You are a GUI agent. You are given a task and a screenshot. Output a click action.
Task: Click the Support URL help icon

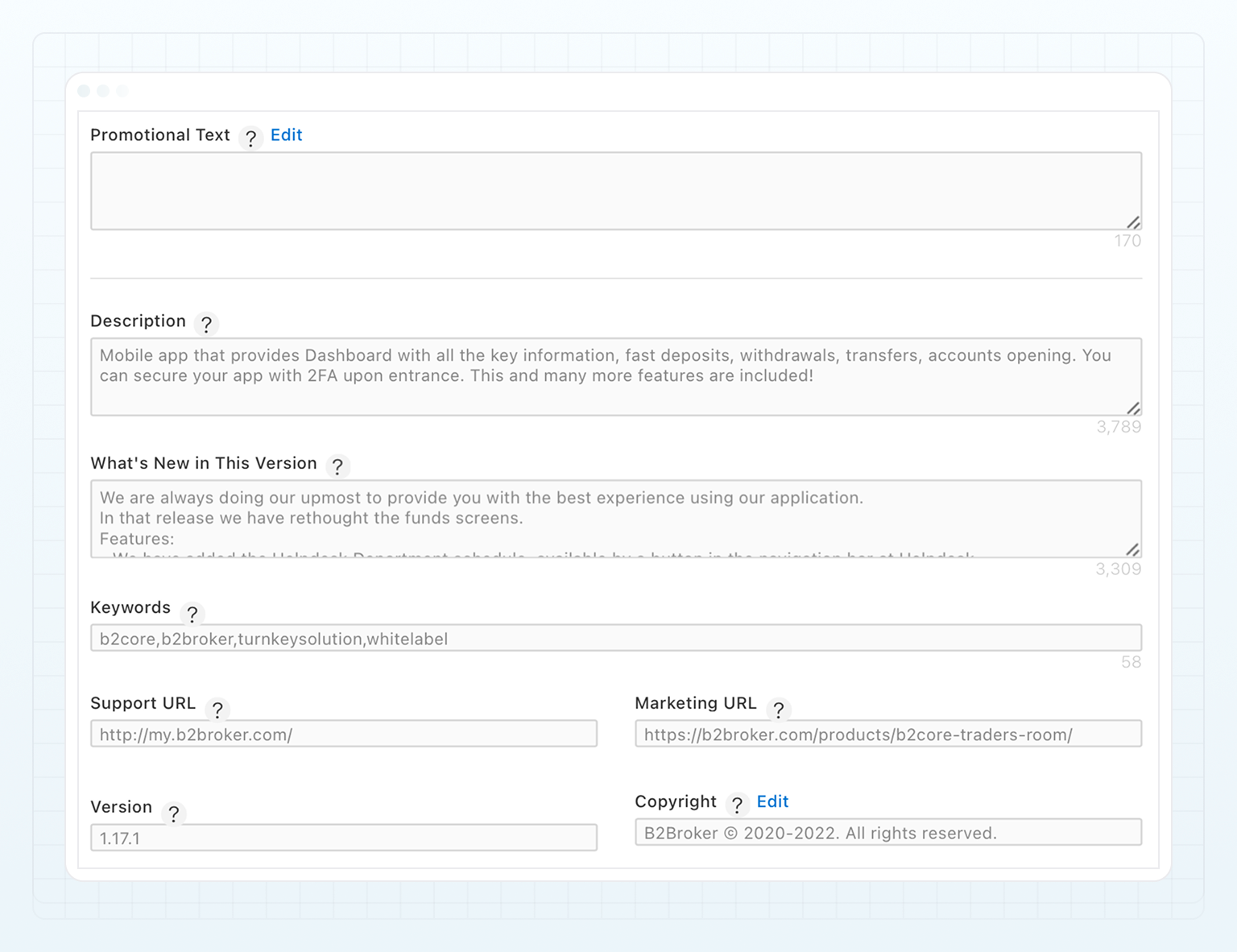click(217, 710)
